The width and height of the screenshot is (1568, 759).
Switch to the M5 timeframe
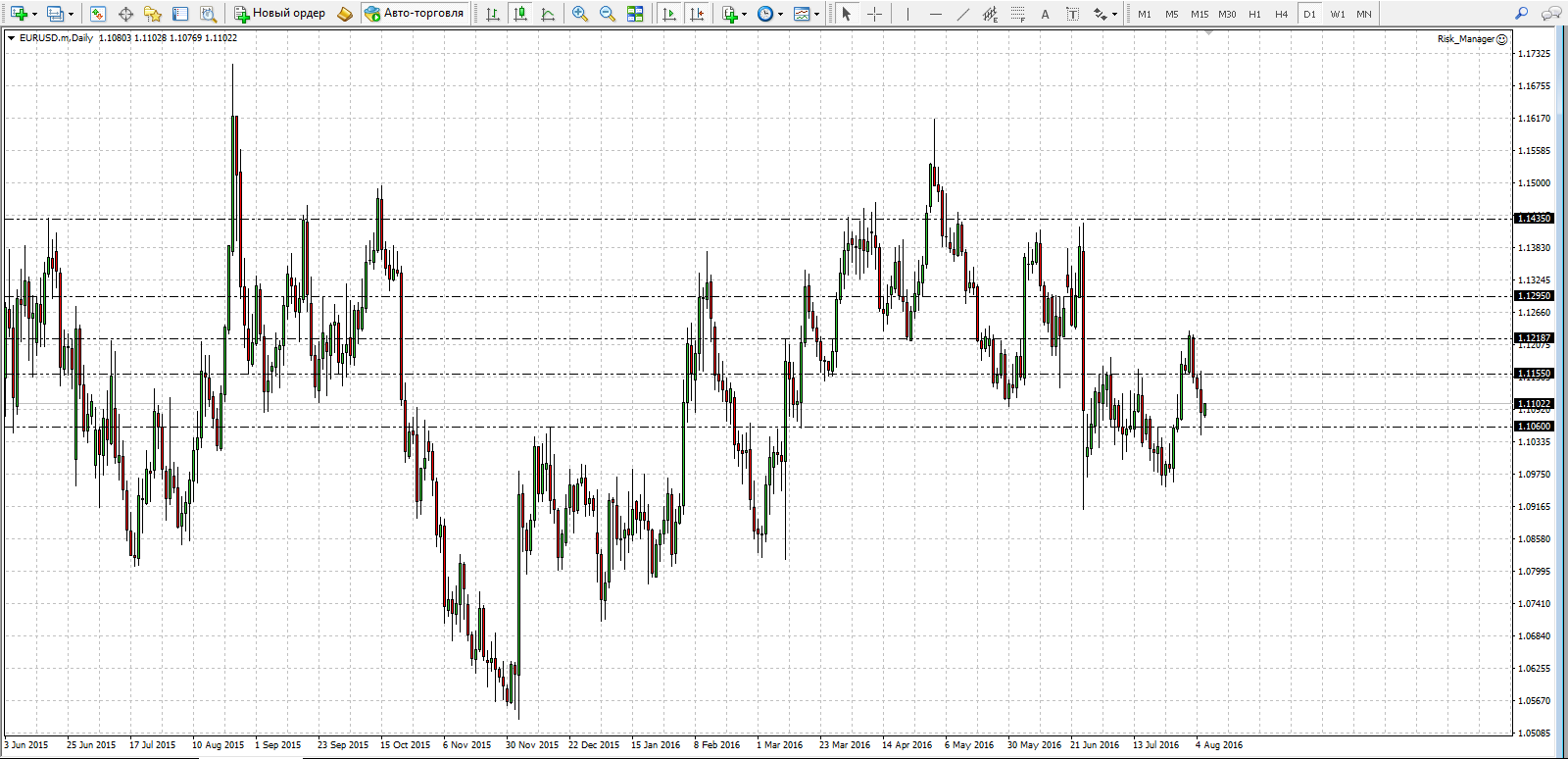pos(1172,14)
